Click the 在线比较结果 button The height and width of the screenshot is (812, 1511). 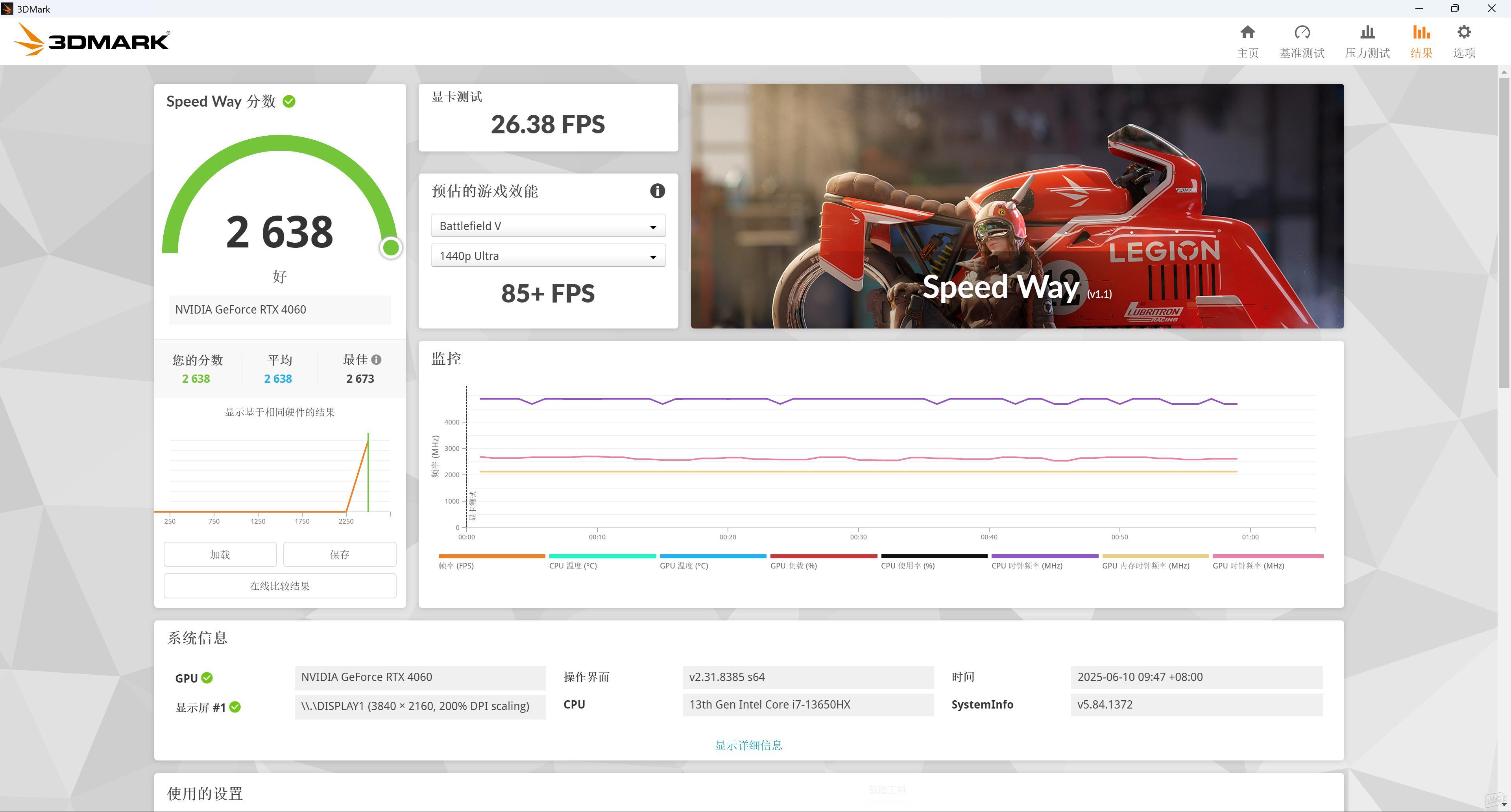click(280, 586)
